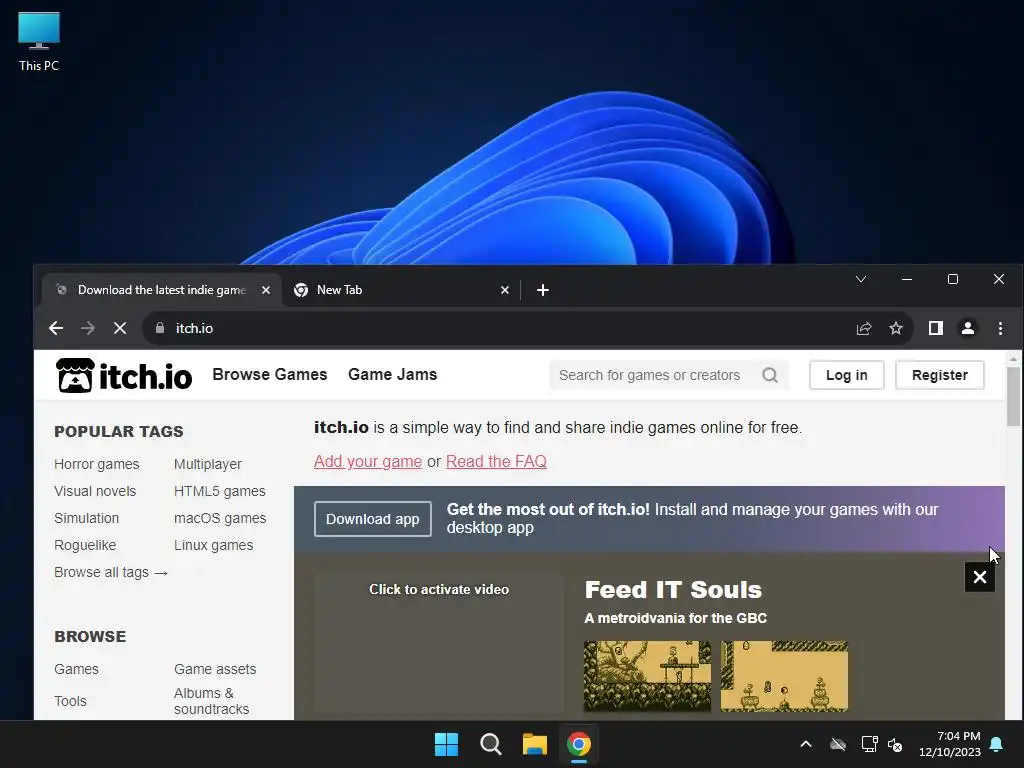
Task: Click to activate video
Action: click(x=439, y=589)
